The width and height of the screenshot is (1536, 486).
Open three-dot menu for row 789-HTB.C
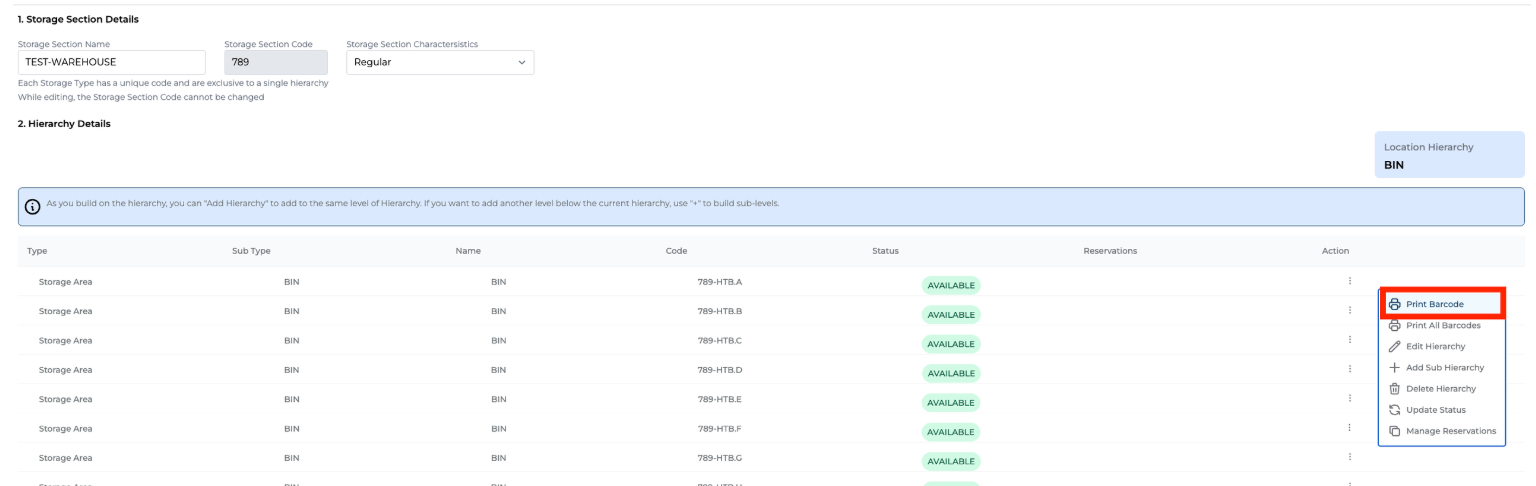coord(1350,340)
